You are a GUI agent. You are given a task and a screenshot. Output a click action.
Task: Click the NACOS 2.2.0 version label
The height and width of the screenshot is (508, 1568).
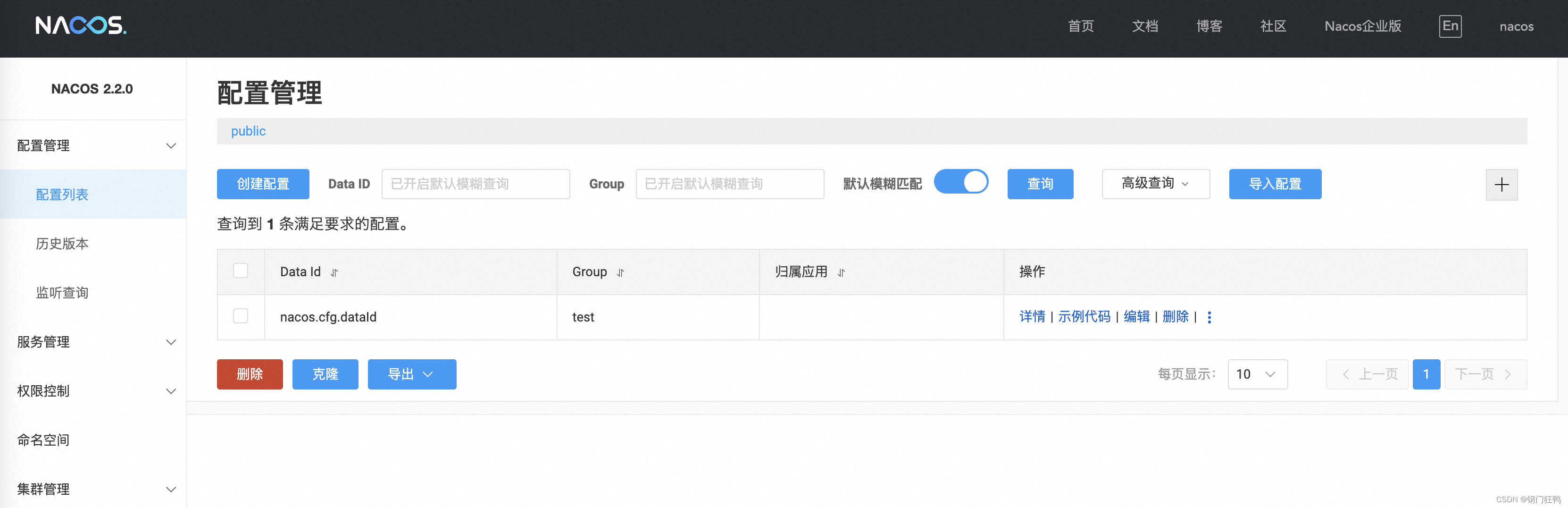(92, 89)
